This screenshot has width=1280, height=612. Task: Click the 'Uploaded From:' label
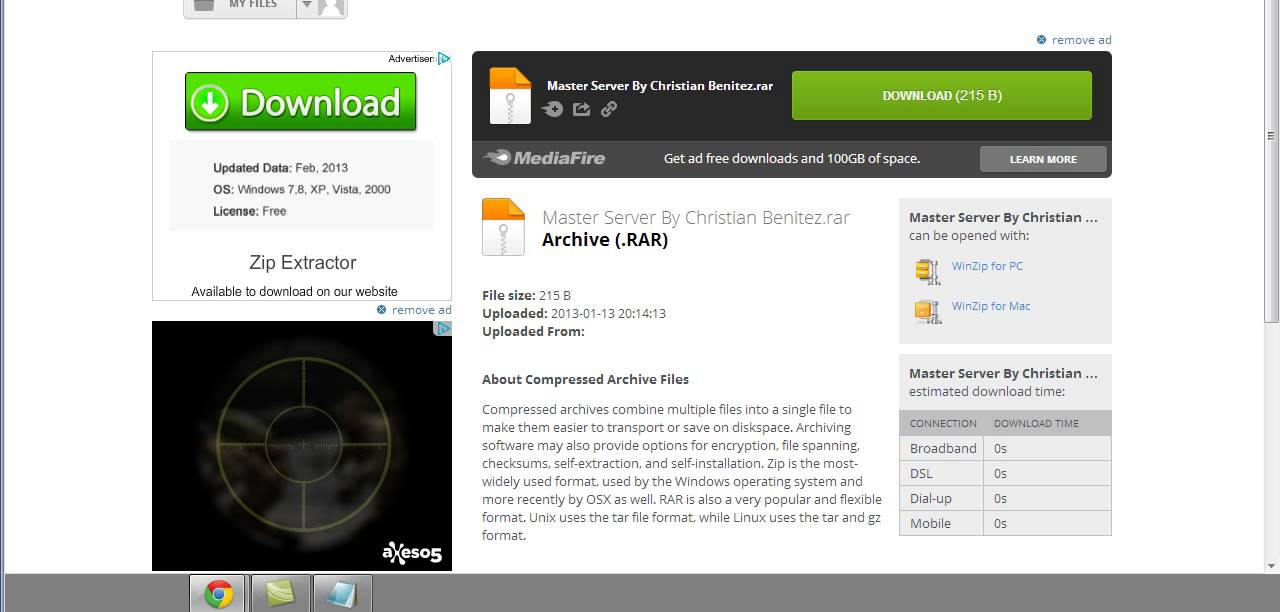(x=533, y=332)
